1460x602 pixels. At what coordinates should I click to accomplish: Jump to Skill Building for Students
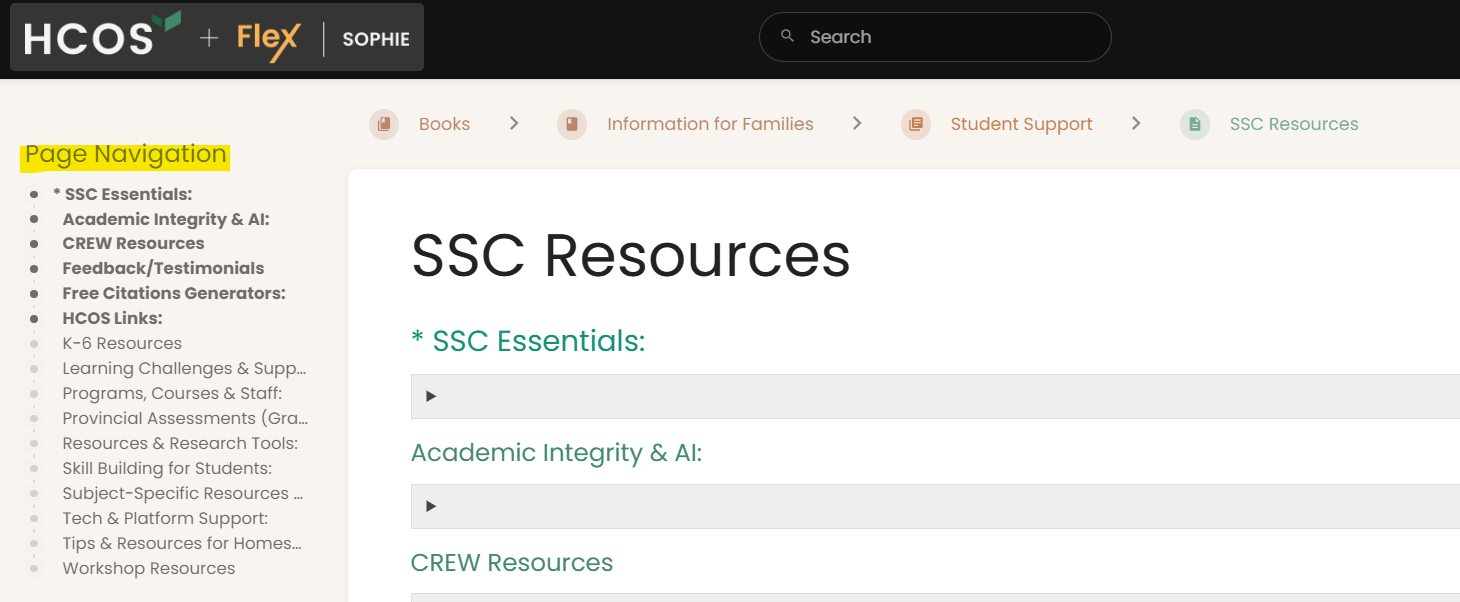167,469
